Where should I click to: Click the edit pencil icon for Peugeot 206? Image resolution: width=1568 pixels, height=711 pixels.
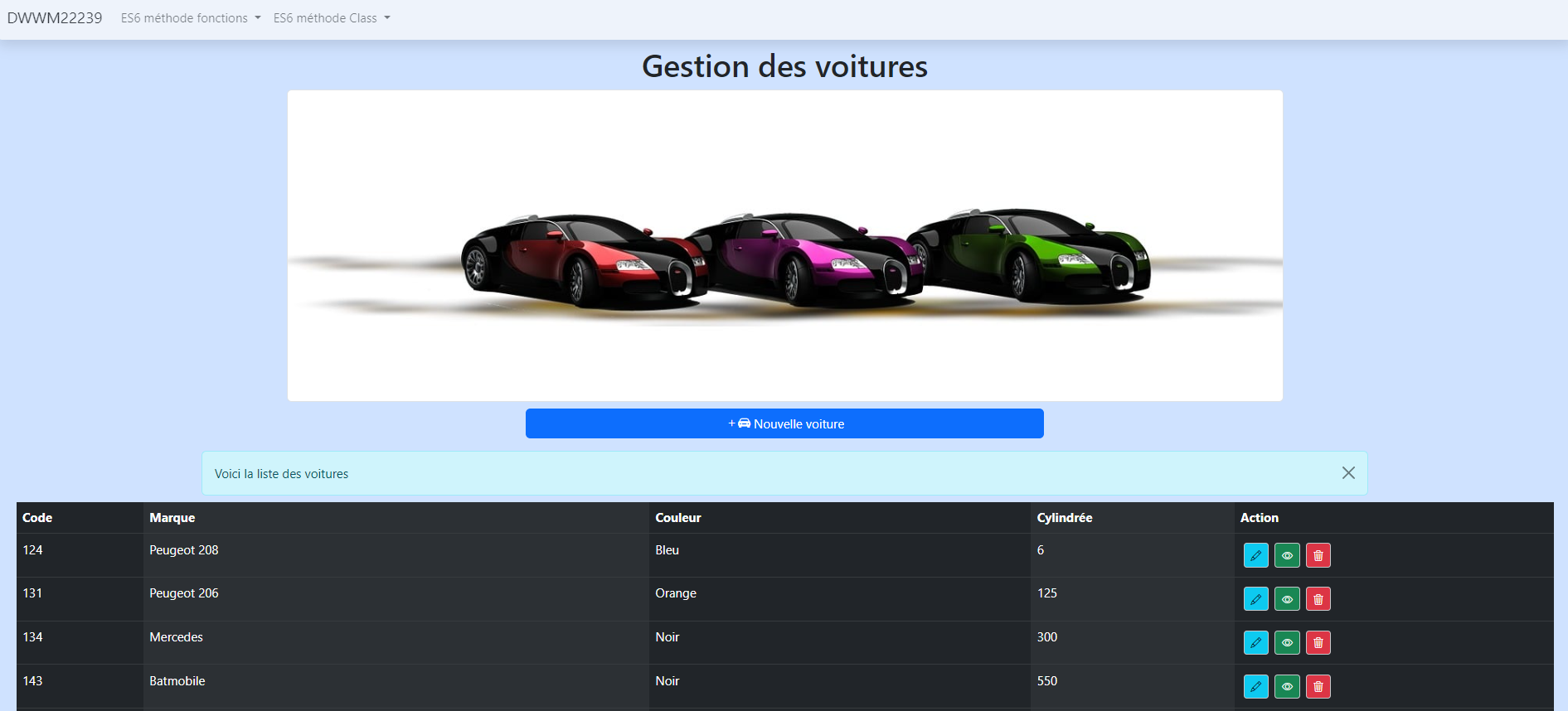pos(1255,599)
